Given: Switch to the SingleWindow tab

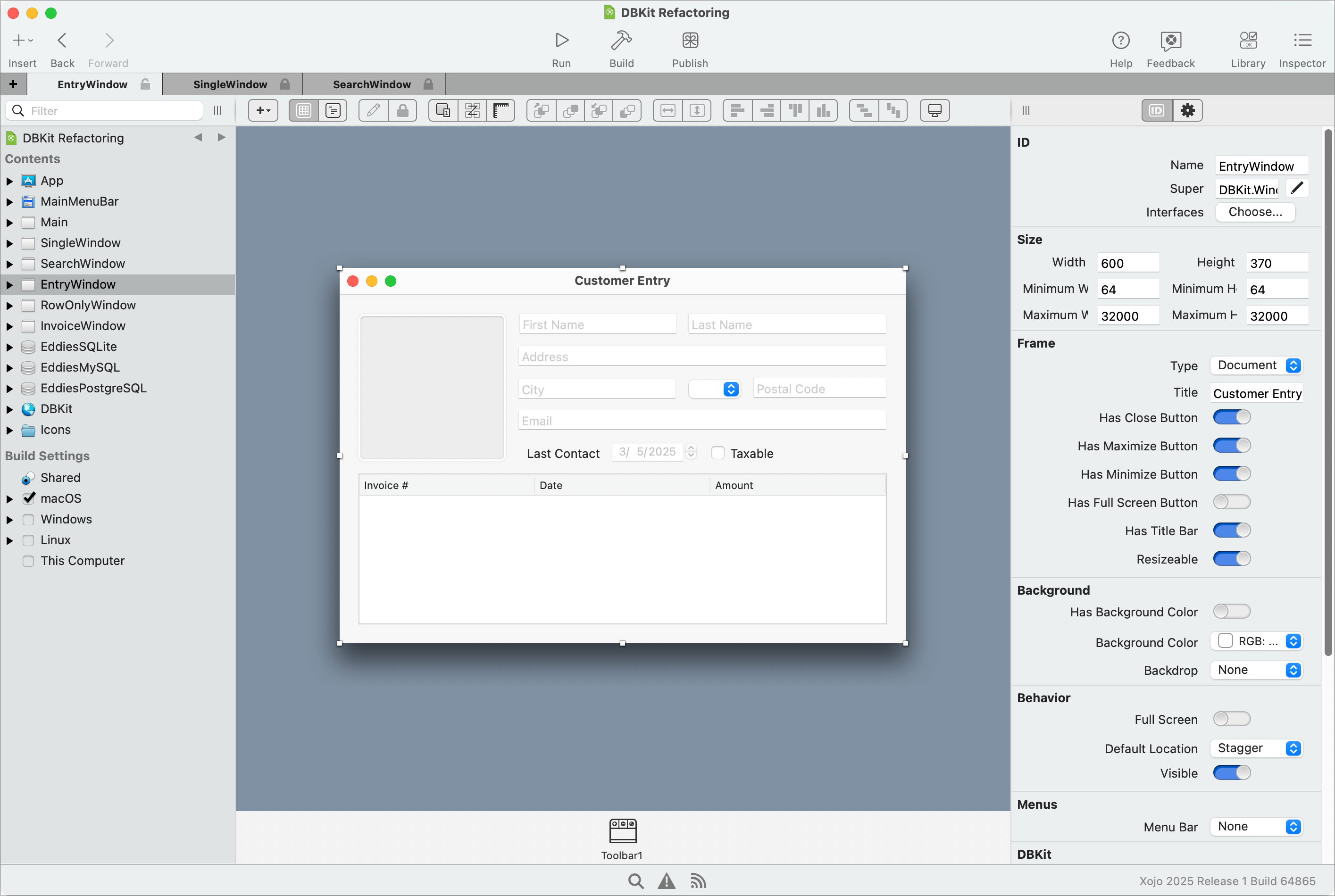Looking at the screenshot, I should 230,84.
